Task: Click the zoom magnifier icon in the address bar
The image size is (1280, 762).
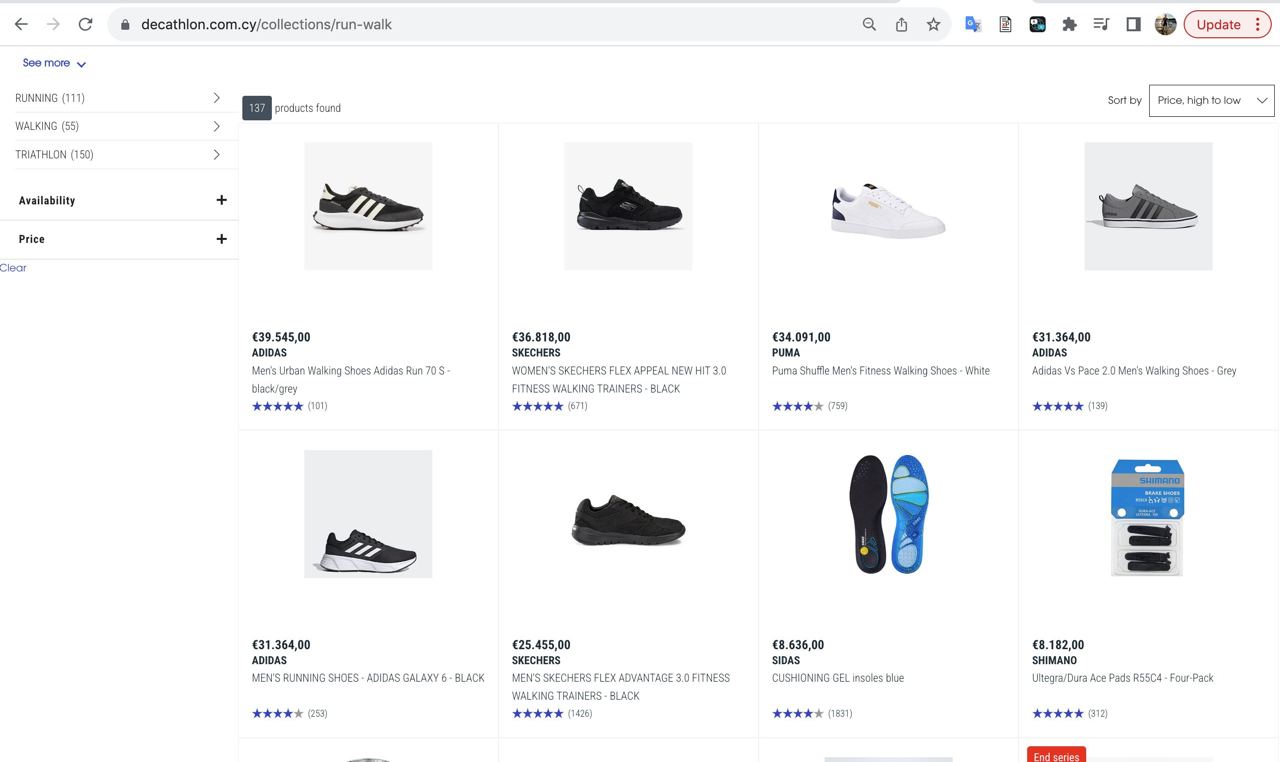Action: coord(869,24)
